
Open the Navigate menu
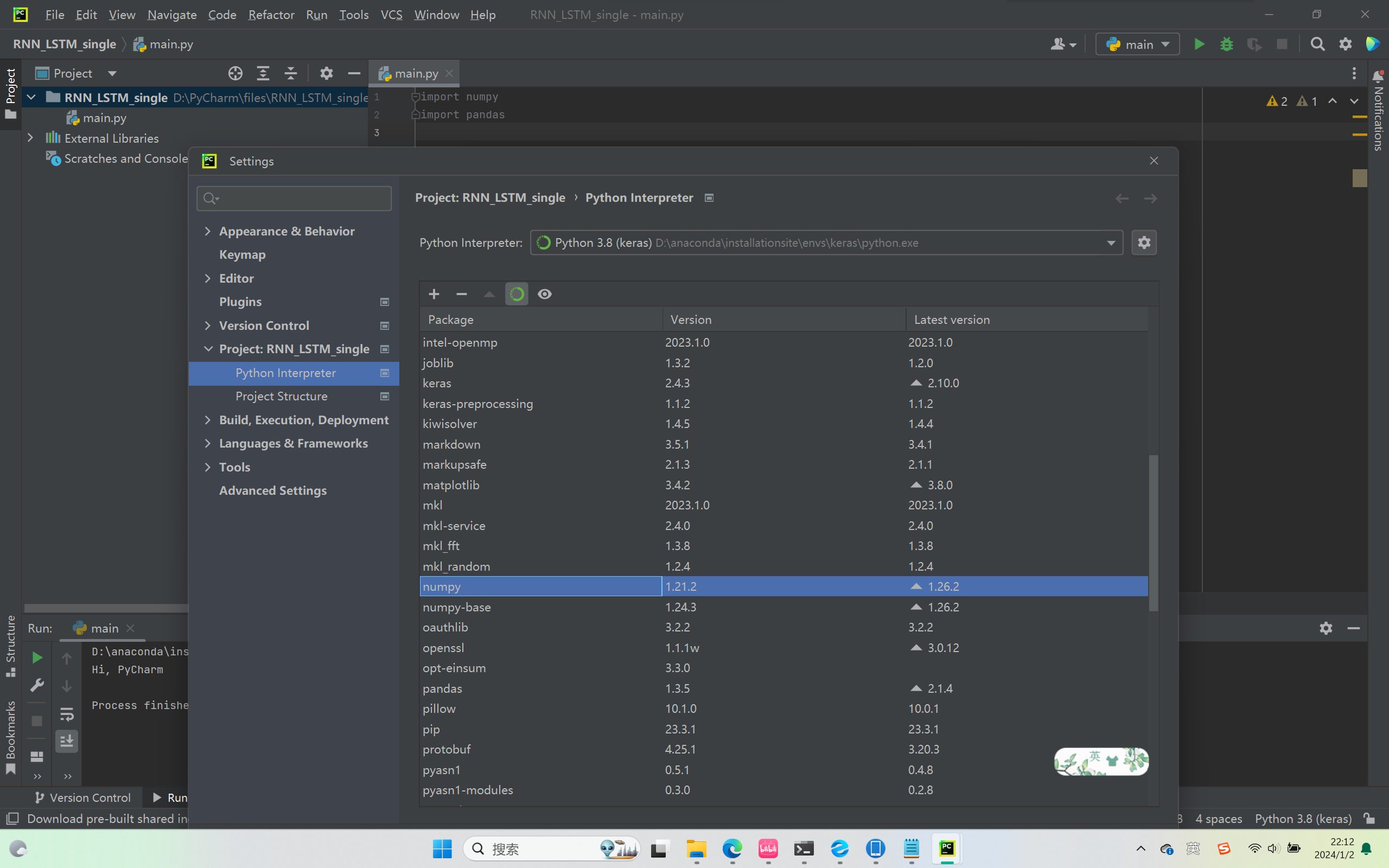pos(171,14)
